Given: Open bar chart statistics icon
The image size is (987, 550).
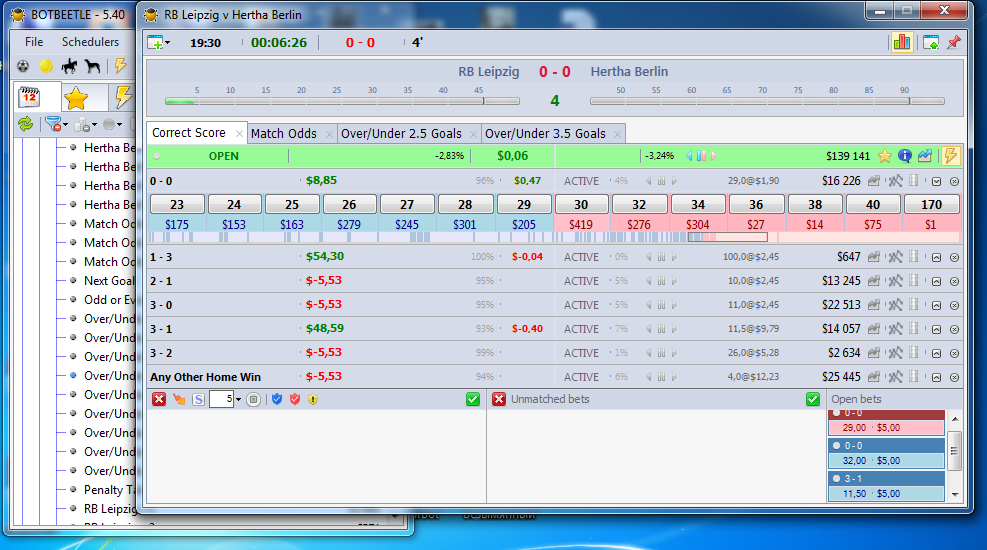Looking at the screenshot, I should [x=902, y=42].
